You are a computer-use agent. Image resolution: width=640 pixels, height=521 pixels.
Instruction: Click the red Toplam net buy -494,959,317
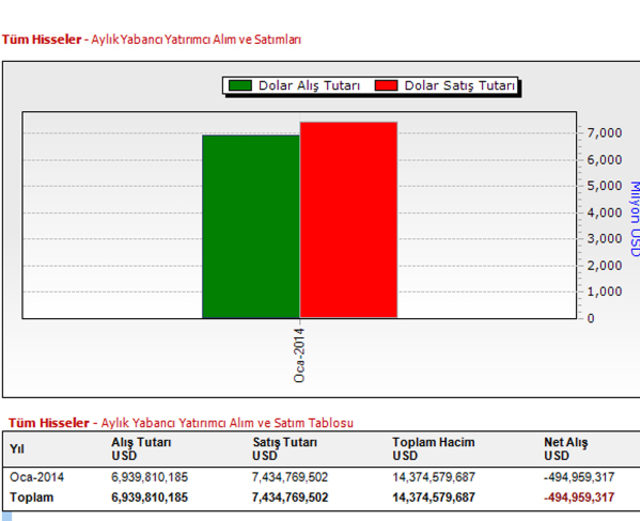tap(579, 498)
